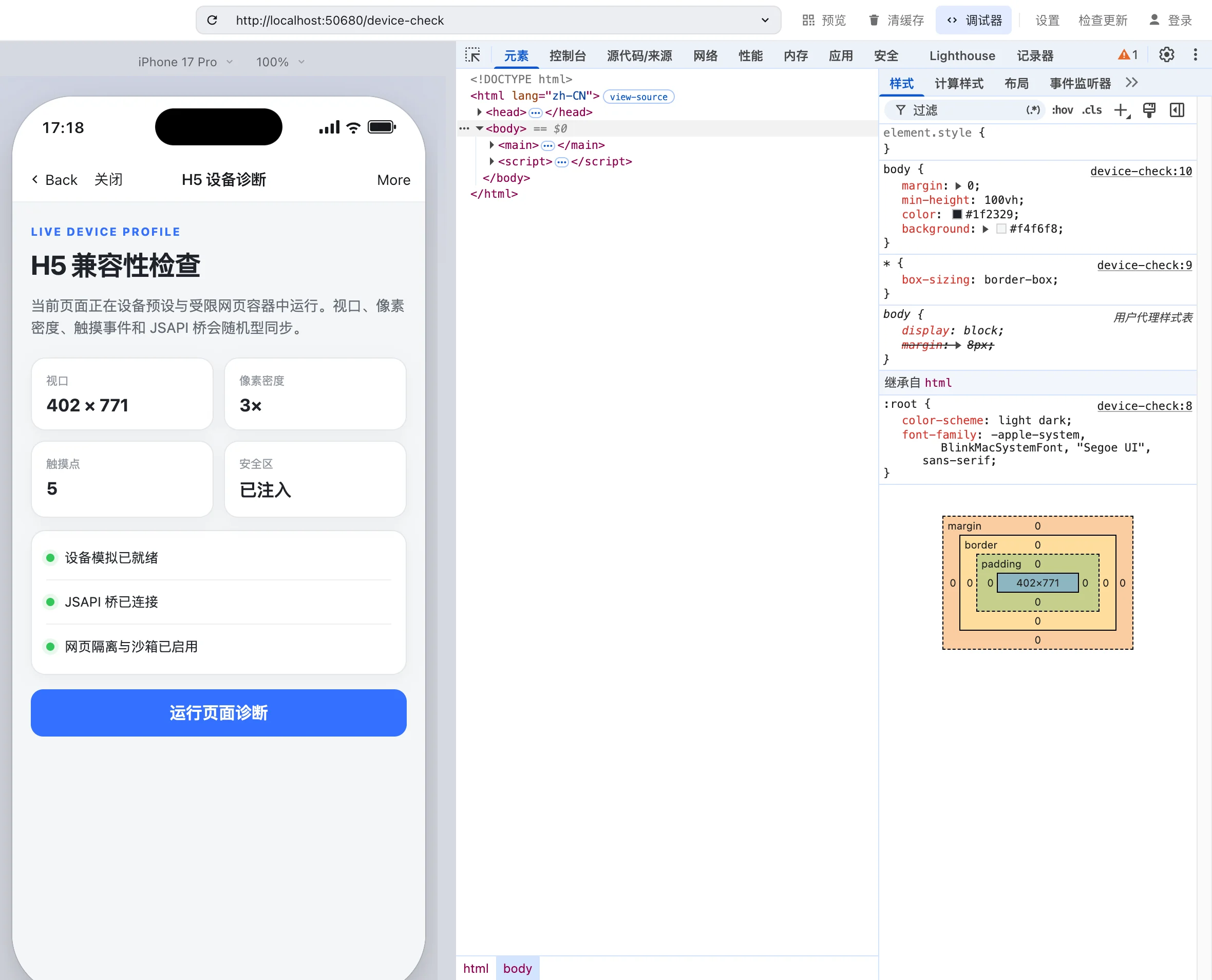Open the iPhone 17 Pro device dropdown
The image size is (1212, 980).
pyautogui.click(x=185, y=62)
